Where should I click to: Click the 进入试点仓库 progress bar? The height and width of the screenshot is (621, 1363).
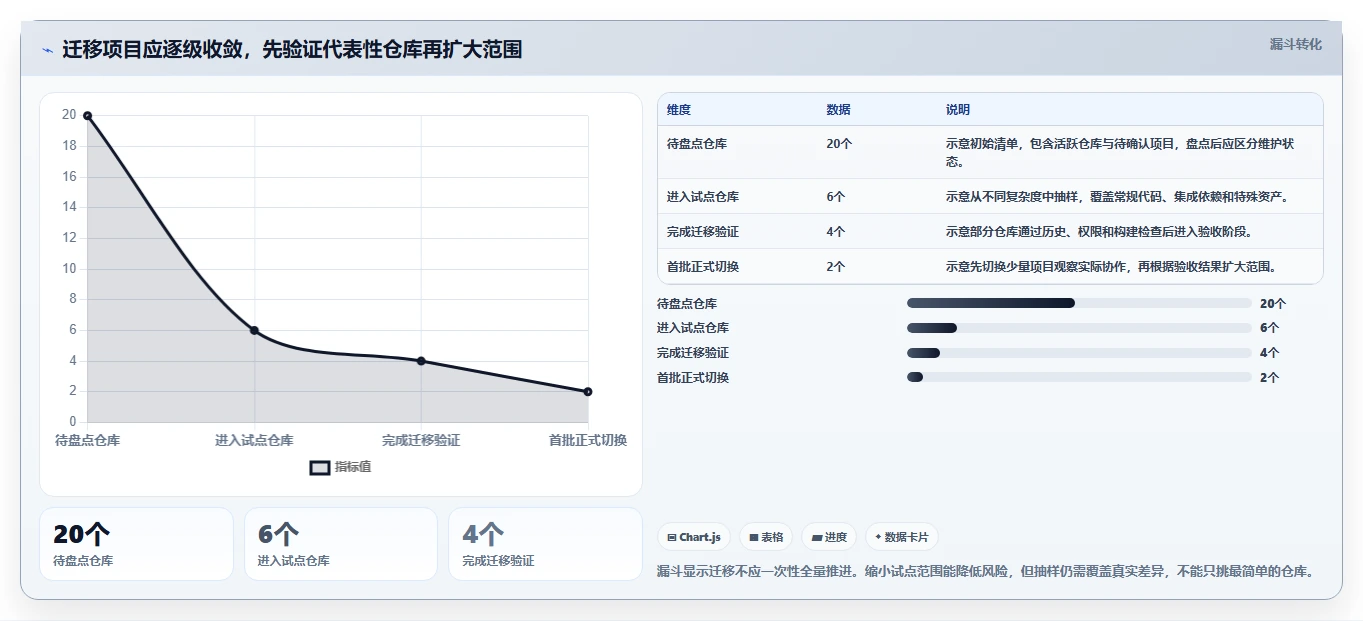[x=1079, y=328]
